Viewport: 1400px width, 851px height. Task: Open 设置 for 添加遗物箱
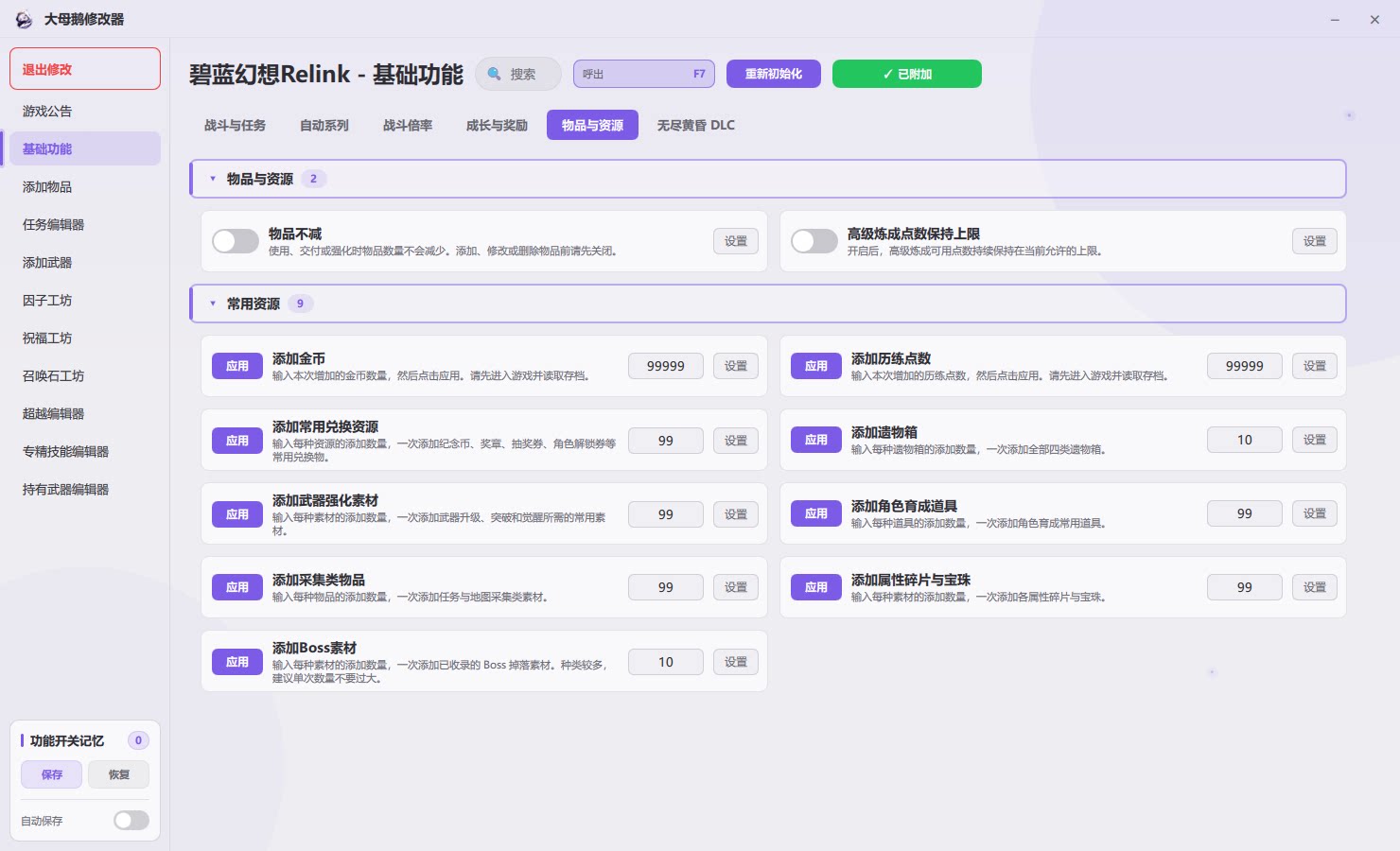click(x=1315, y=440)
